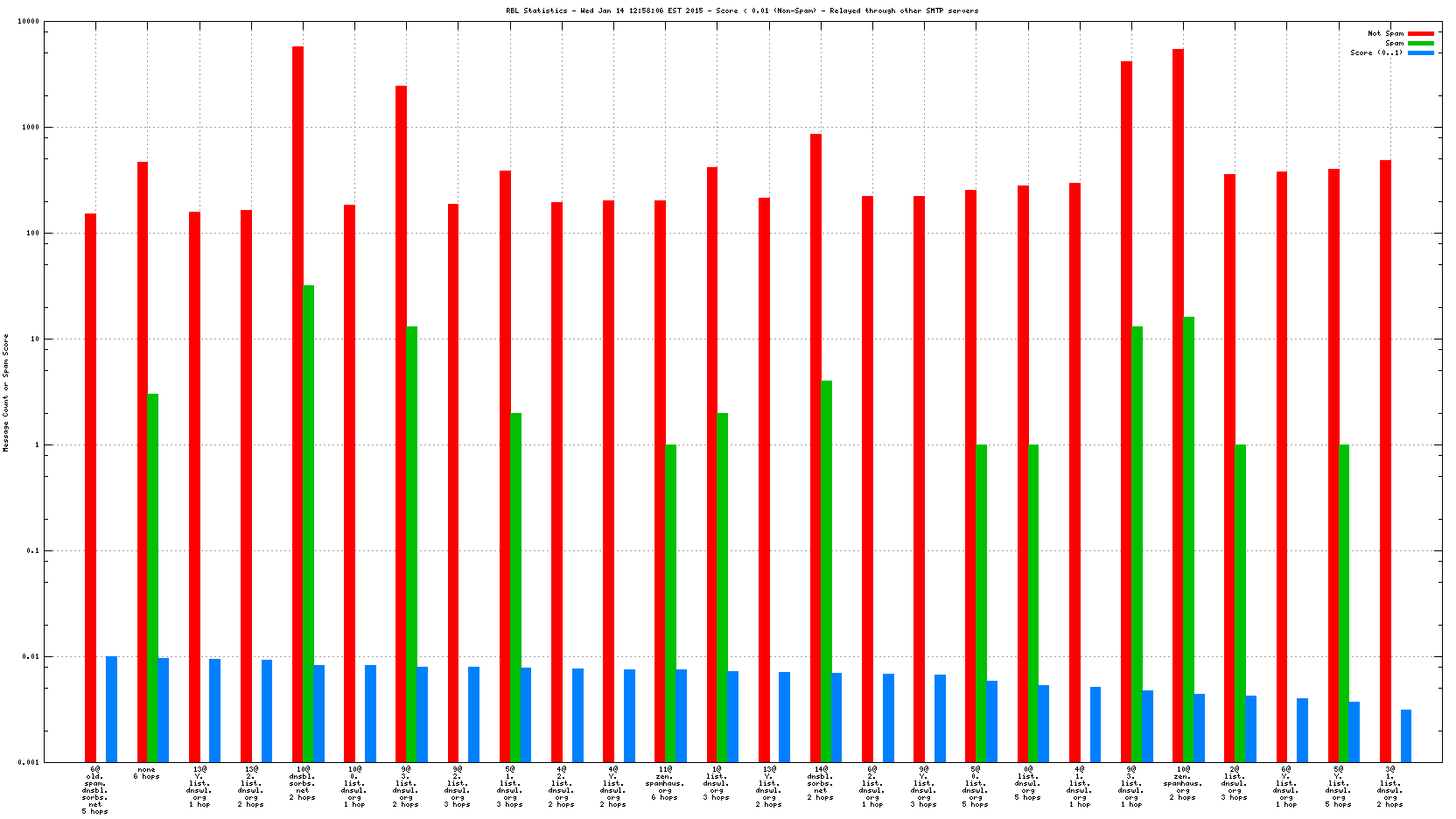This screenshot has height=819, width=1456.
Task: Click the 10000 tick label on y-axis
Action: coord(28,22)
